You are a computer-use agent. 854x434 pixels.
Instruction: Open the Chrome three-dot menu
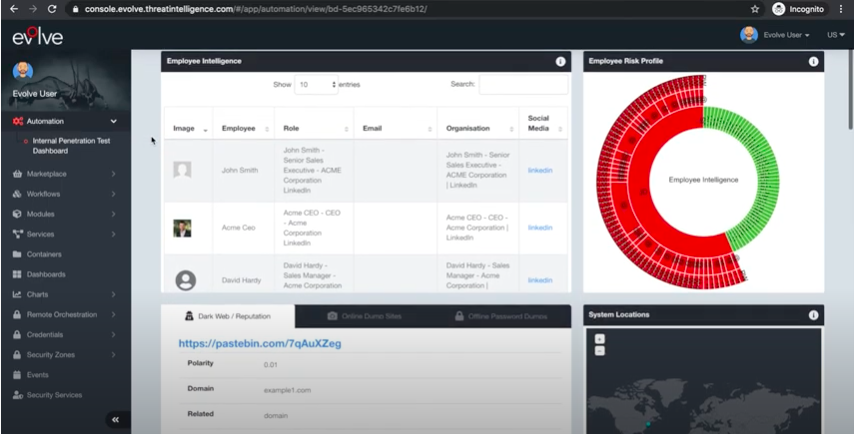[x=841, y=9]
